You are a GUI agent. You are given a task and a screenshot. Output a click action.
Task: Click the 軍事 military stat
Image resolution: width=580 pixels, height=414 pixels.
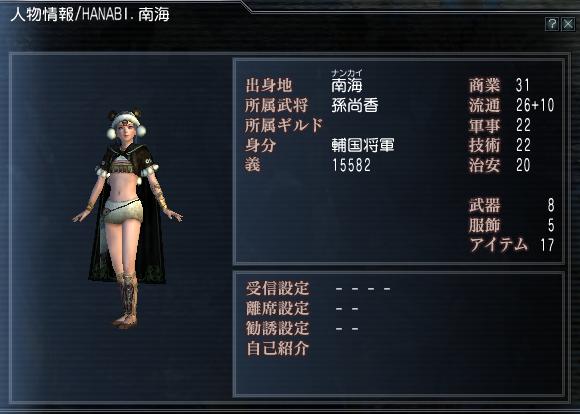(500, 125)
